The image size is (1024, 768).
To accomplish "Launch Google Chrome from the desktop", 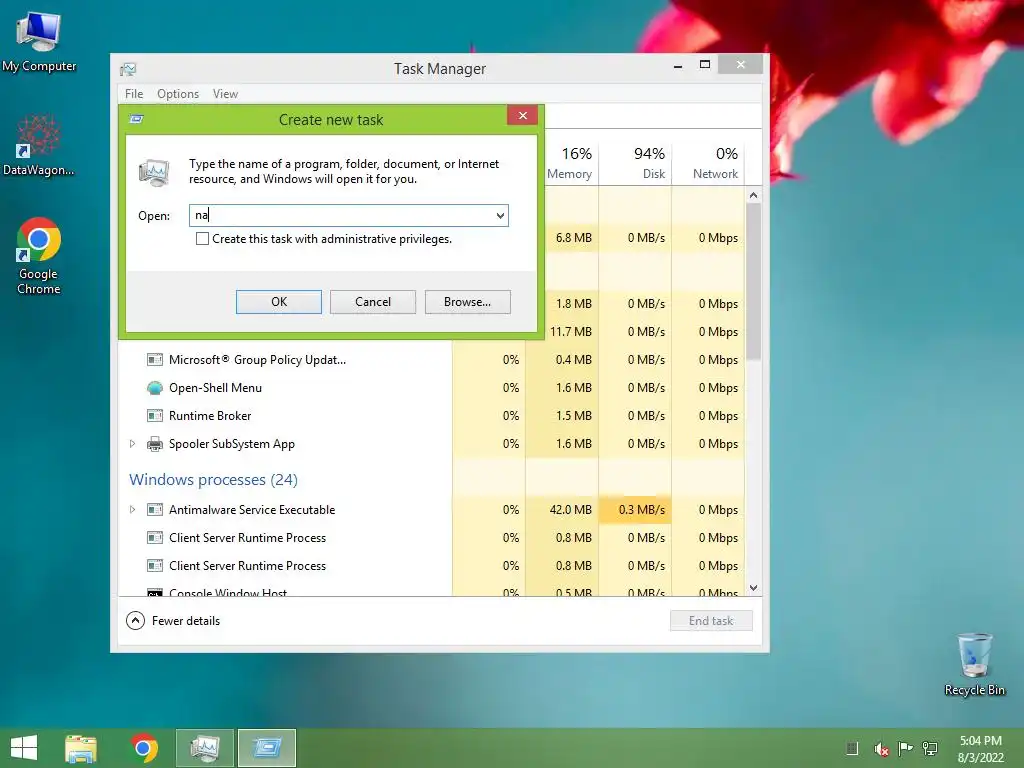I will [39, 256].
